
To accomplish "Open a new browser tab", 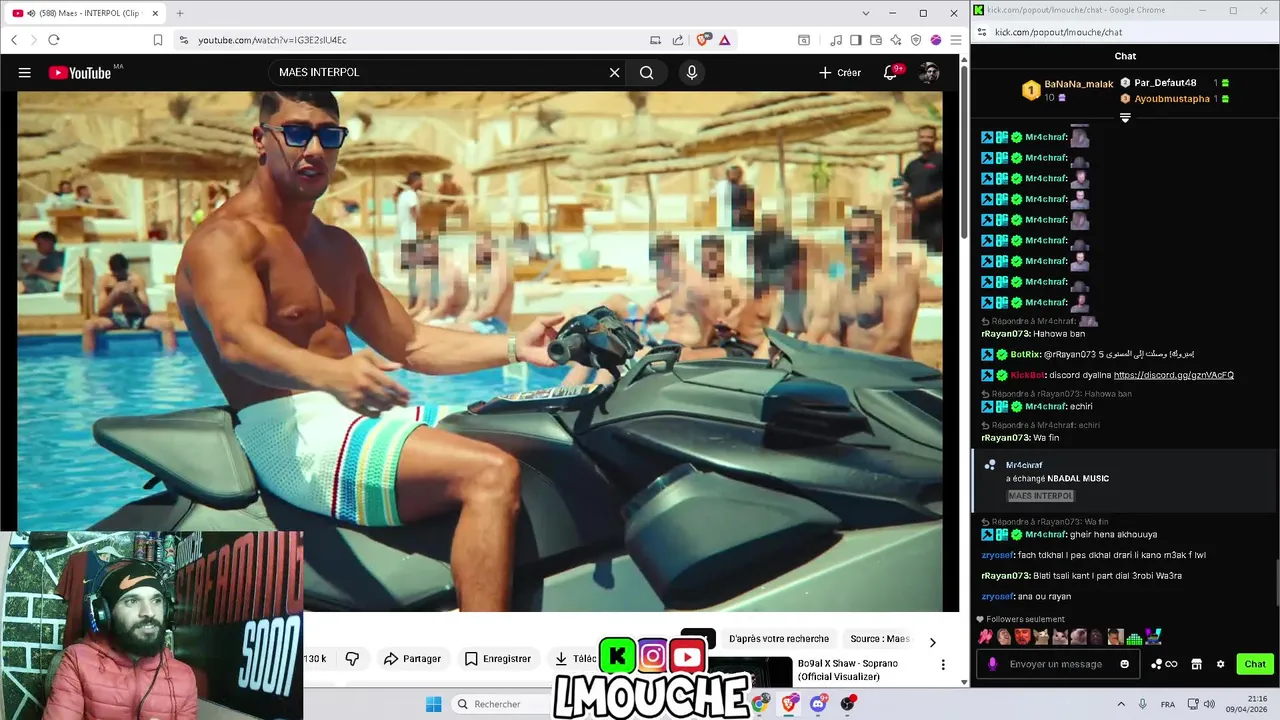I will pos(180,13).
